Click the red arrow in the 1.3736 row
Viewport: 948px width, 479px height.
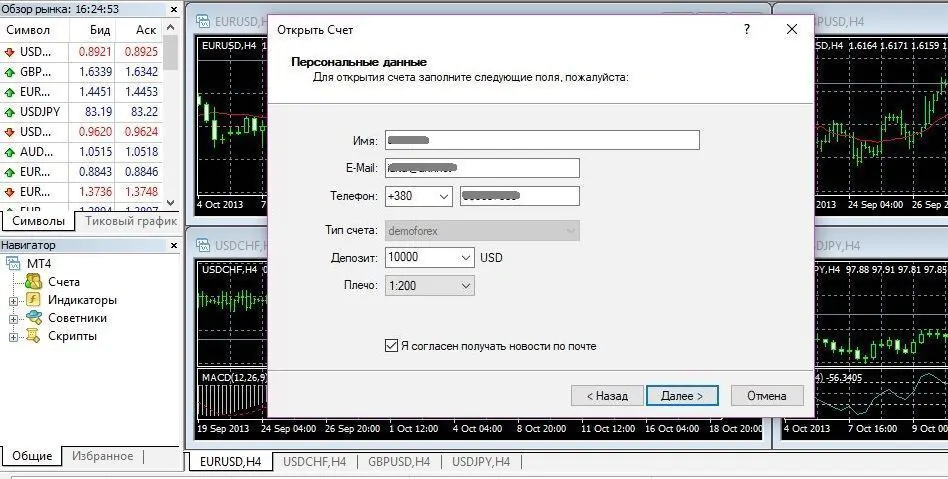coord(9,192)
